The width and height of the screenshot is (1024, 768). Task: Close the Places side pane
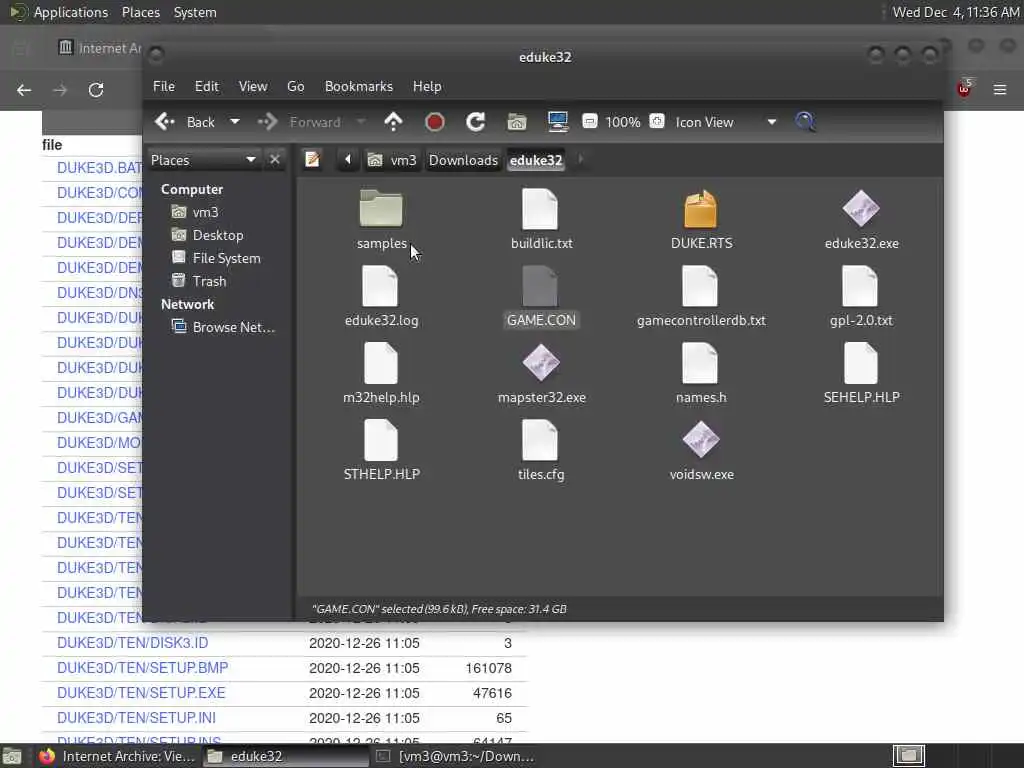point(275,160)
